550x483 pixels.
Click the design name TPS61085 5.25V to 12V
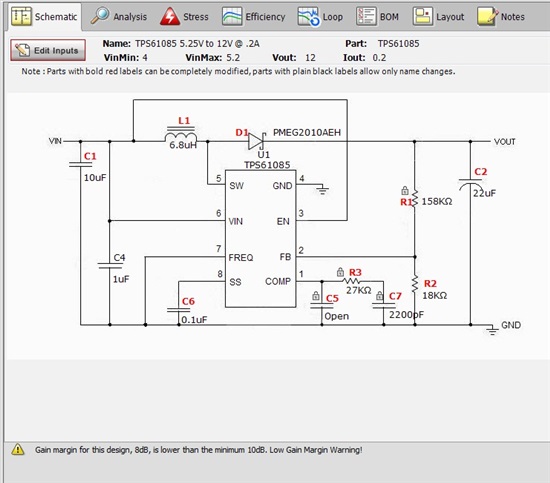(x=197, y=44)
